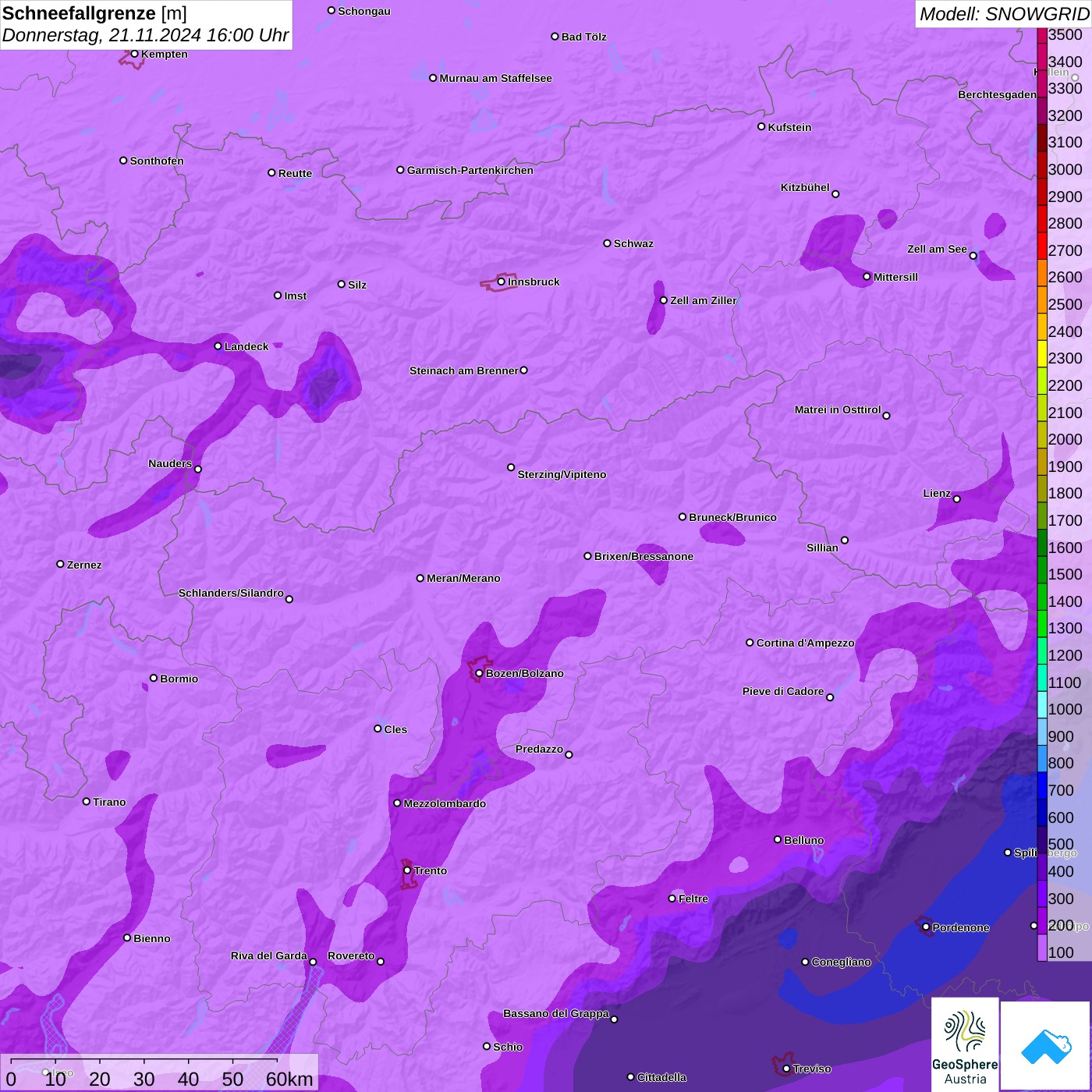1092x1092 pixels.
Task: Click the Mittersill town label
Action: click(x=895, y=277)
